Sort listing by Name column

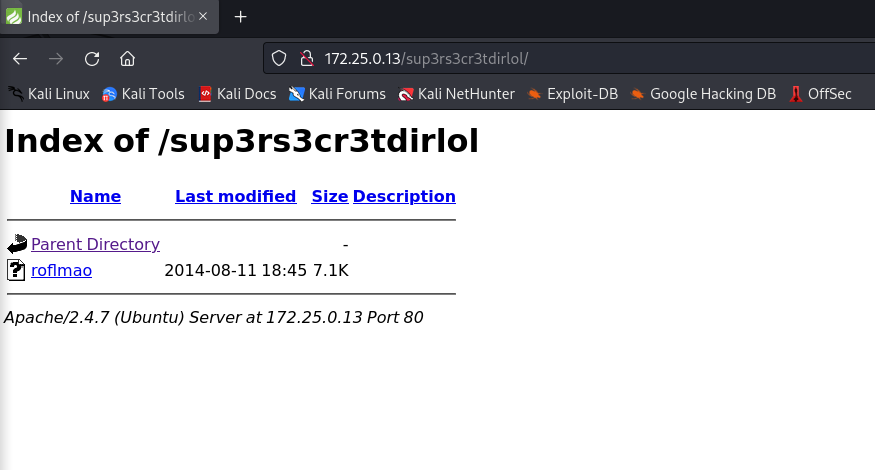pos(95,196)
